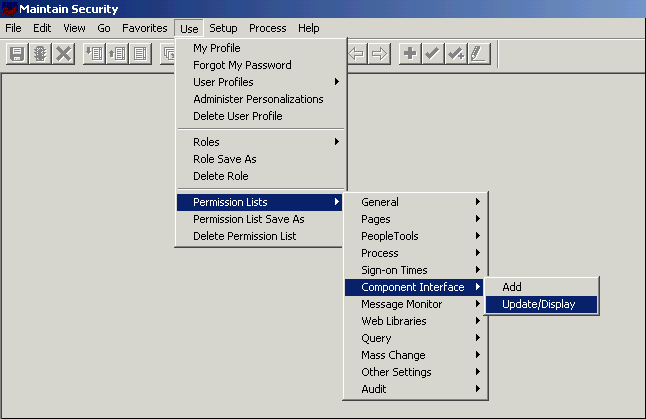Expand Audit submenu item
Screen dimensions: 646x419
(x=415, y=389)
